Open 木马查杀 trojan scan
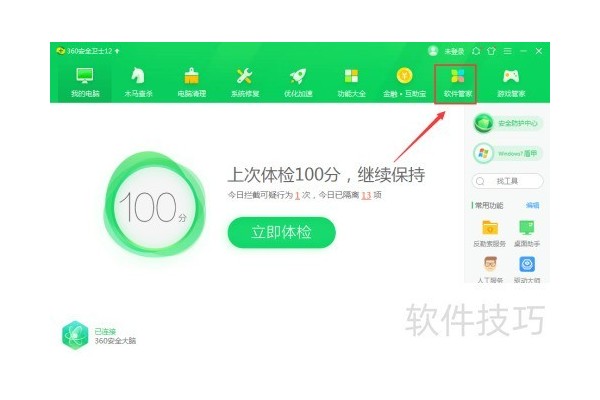Screen dimensions: 600x400 138,82
